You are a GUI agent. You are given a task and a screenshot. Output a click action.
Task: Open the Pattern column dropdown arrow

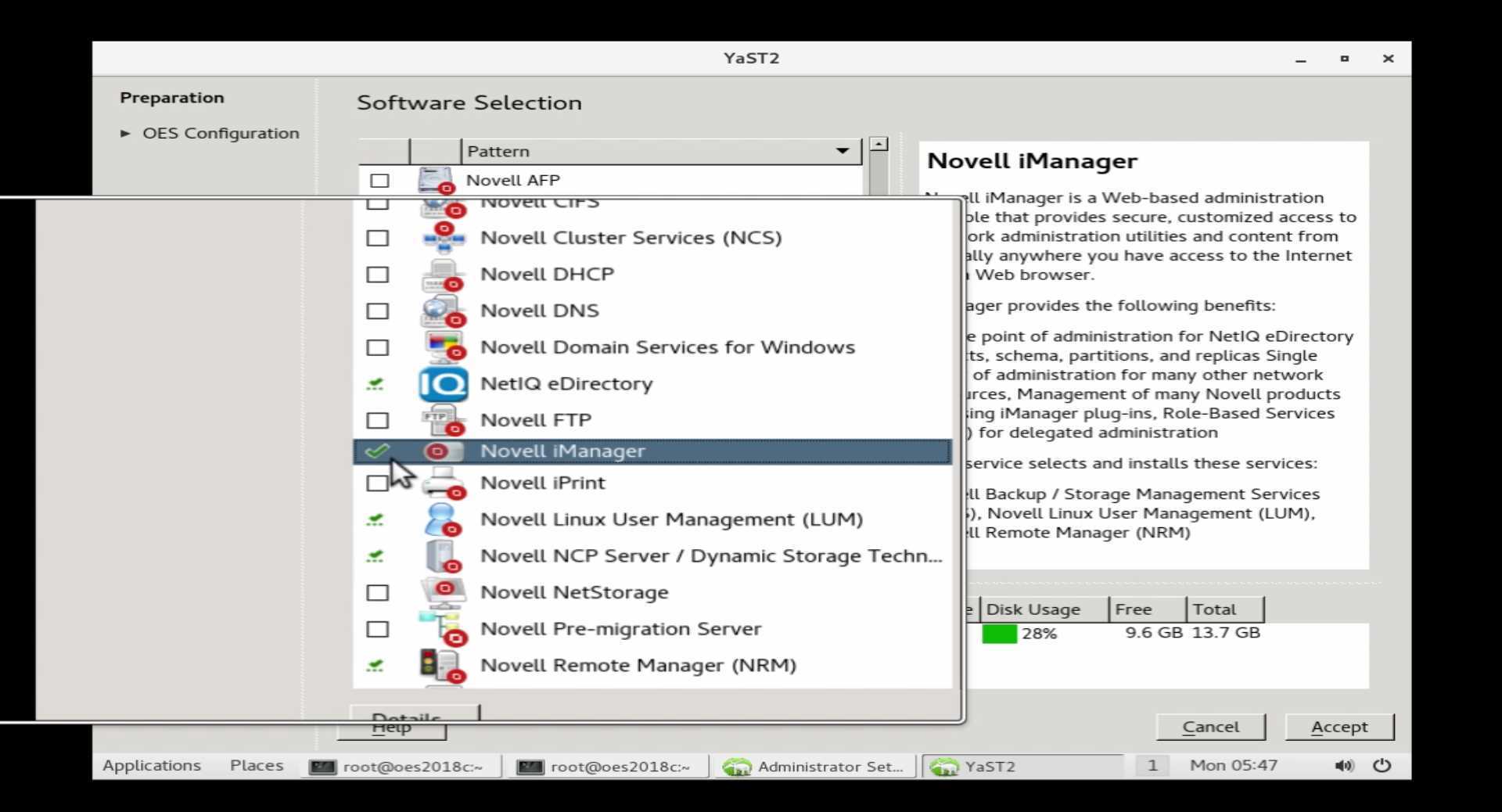[x=843, y=151]
